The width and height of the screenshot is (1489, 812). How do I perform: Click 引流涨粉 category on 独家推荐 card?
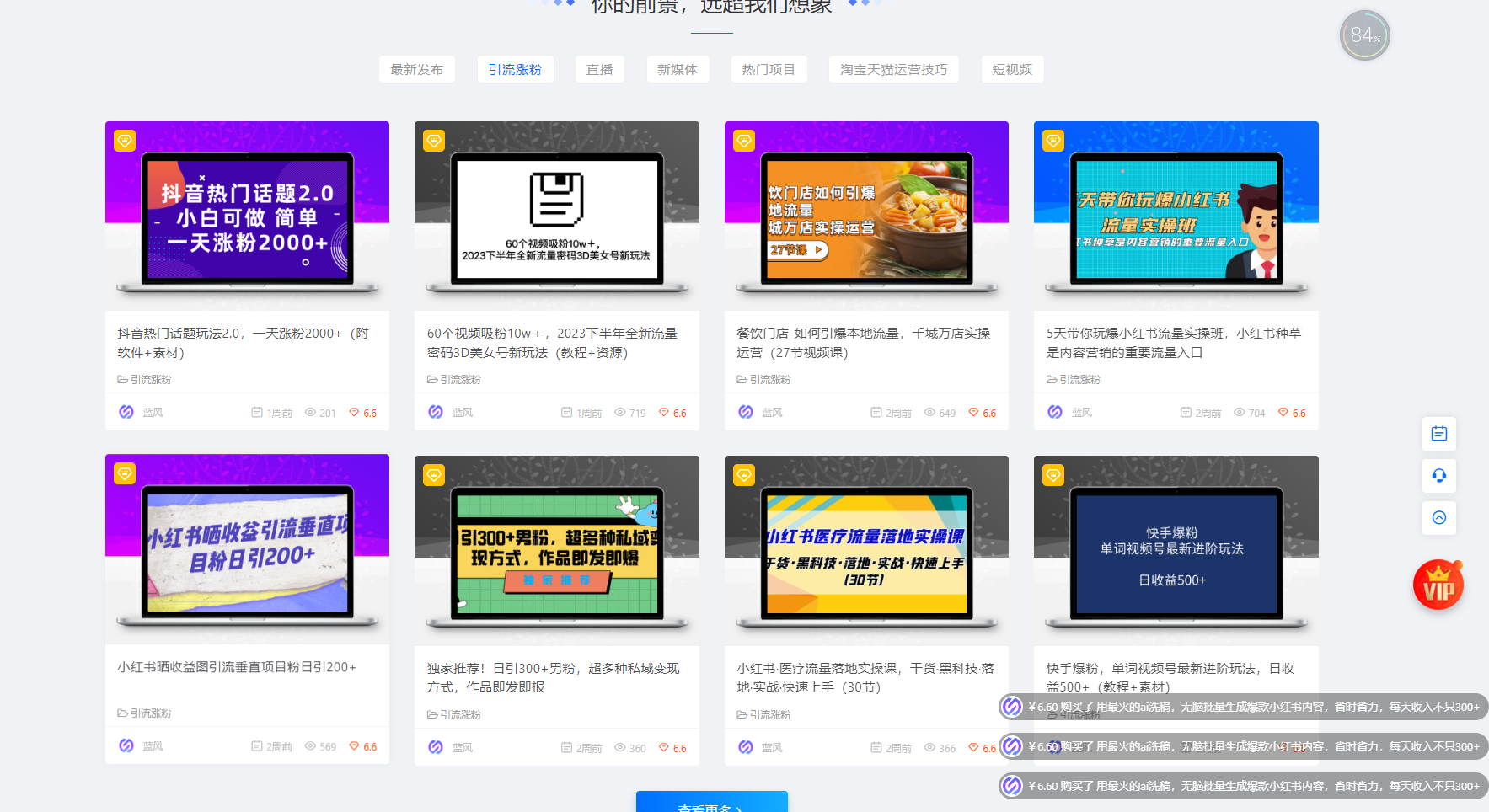(x=454, y=715)
